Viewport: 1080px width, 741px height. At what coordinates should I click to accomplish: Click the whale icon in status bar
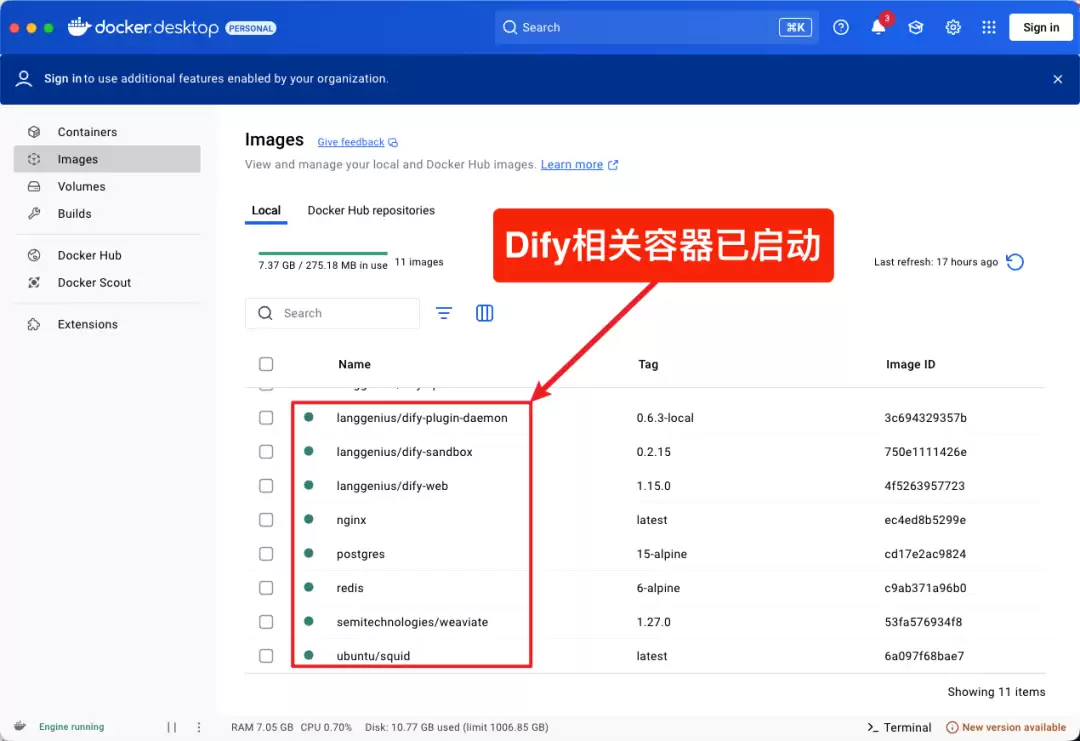(20, 726)
